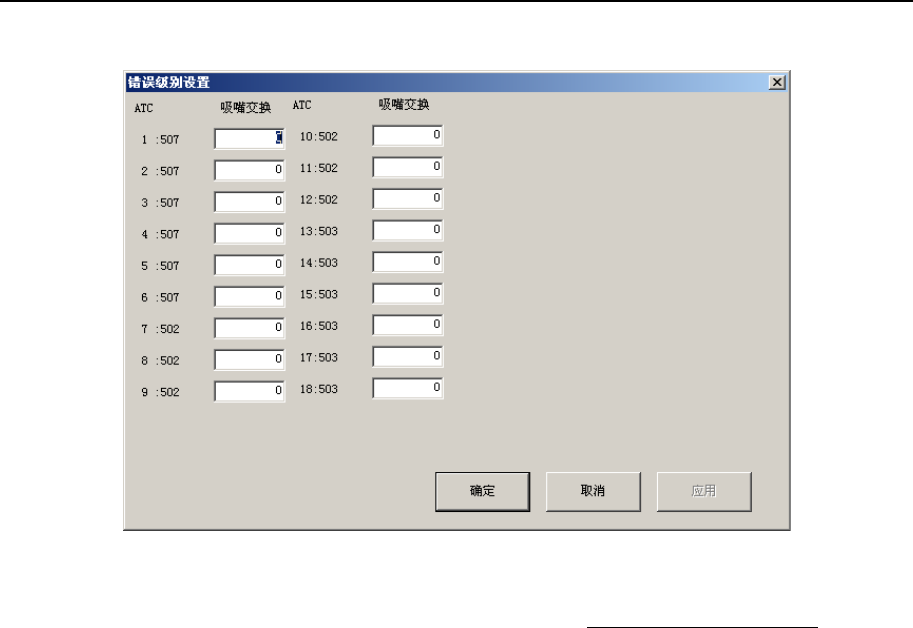Click the label 8 :502

click(x=160, y=360)
